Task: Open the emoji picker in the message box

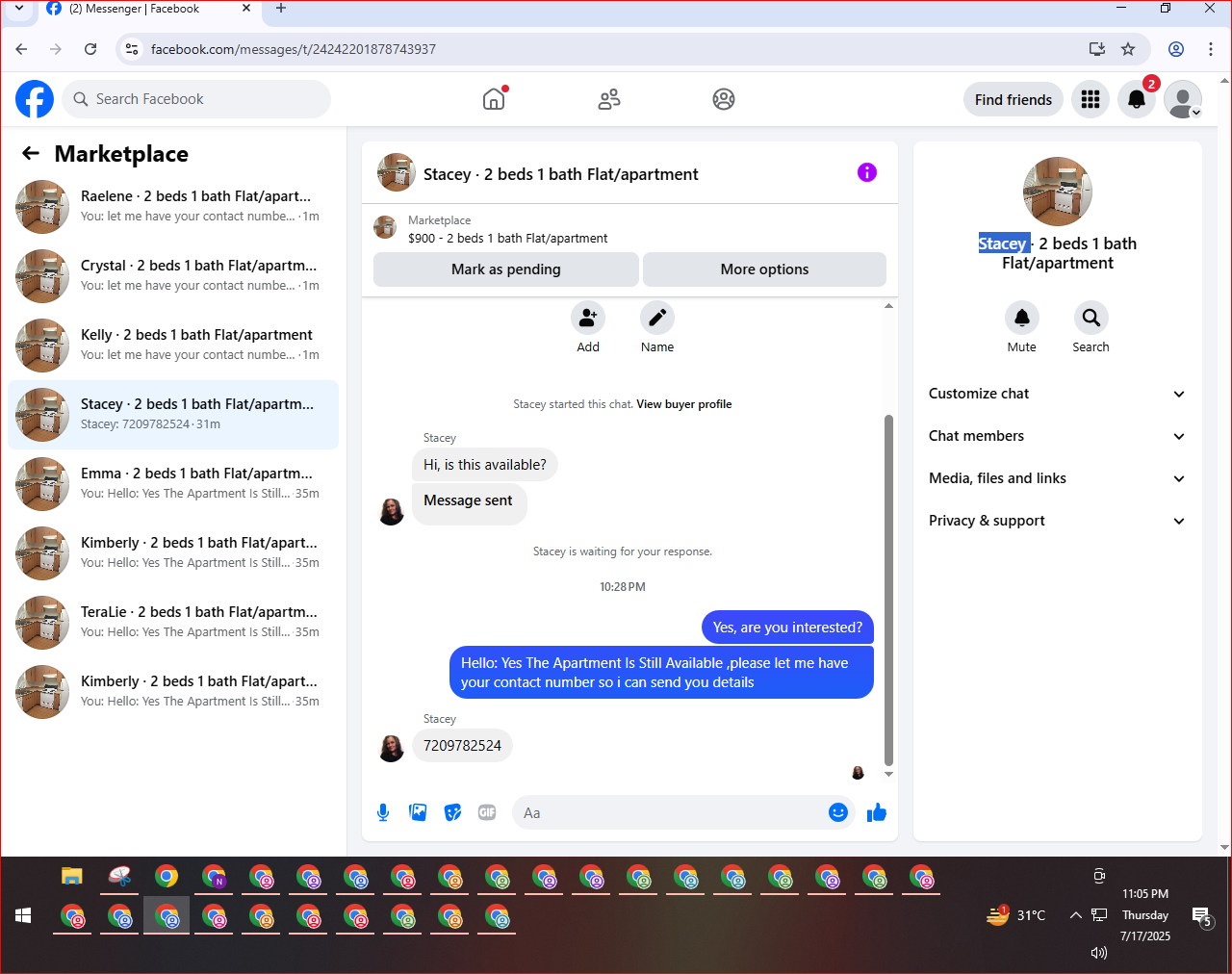Action: (x=838, y=812)
